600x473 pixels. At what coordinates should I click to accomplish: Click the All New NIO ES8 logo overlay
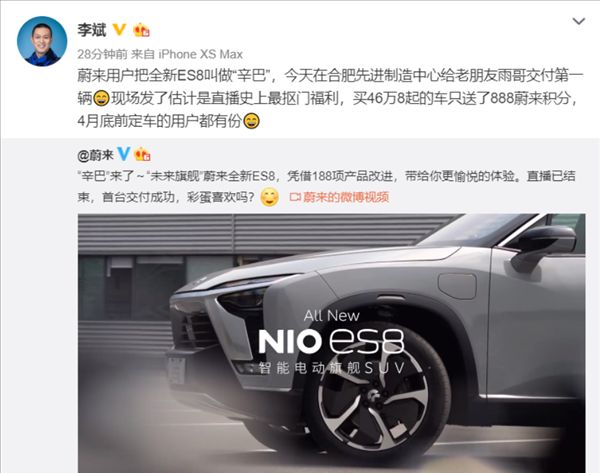click(x=331, y=332)
